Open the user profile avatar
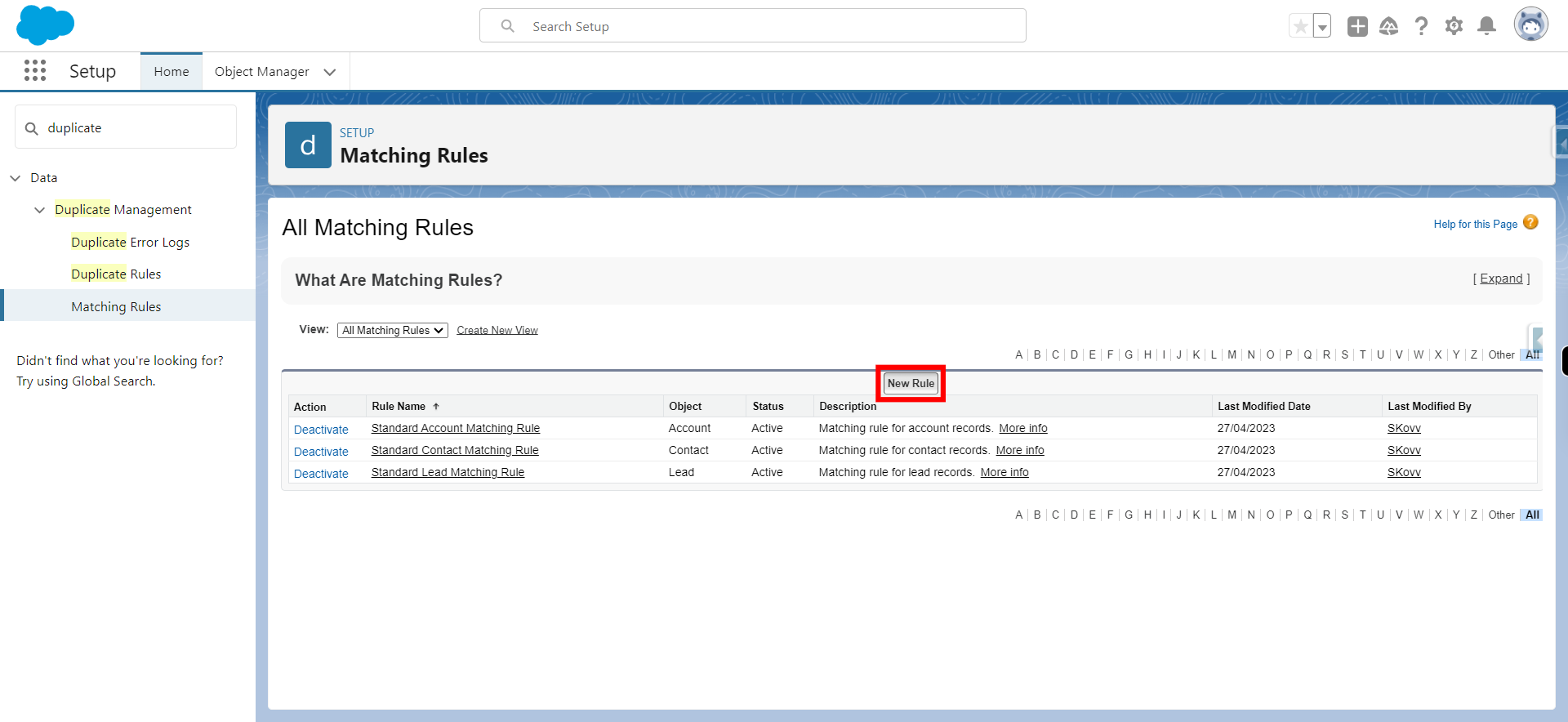This screenshot has height=722, width=1568. pyautogui.click(x=1530, y=25)
